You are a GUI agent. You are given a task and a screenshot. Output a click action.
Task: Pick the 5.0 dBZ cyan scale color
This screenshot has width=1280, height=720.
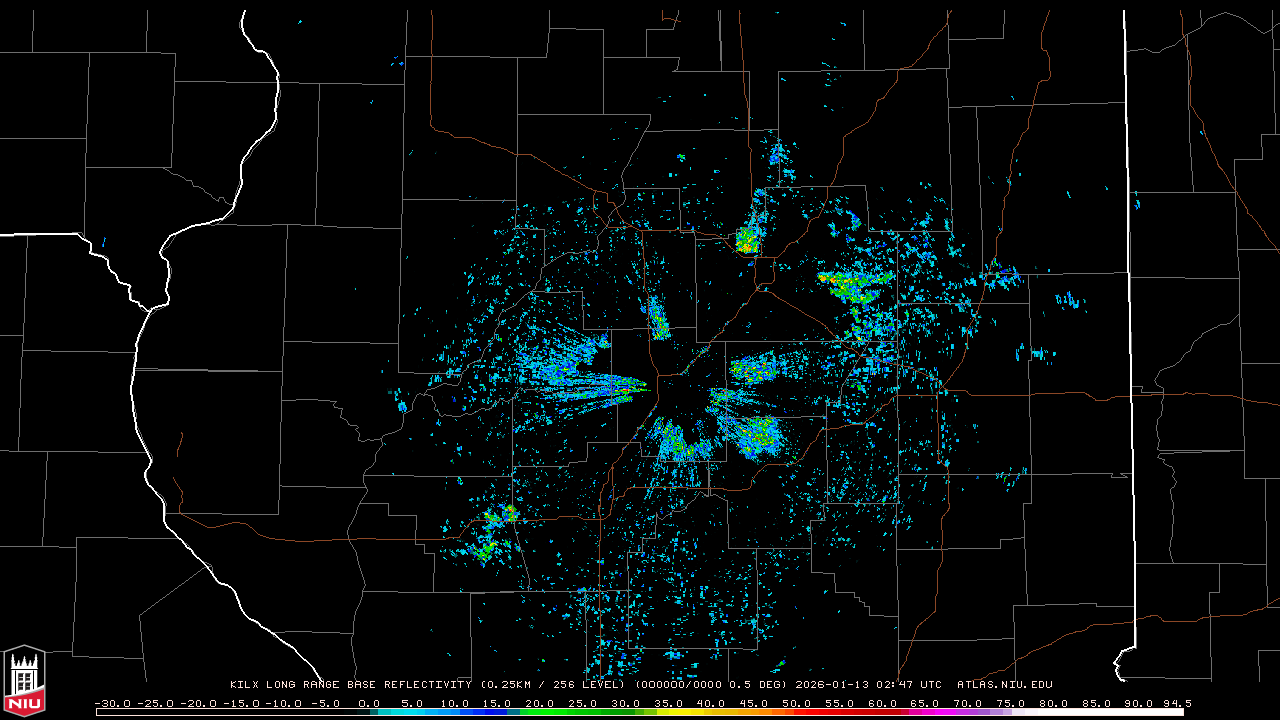click(412, 712)
